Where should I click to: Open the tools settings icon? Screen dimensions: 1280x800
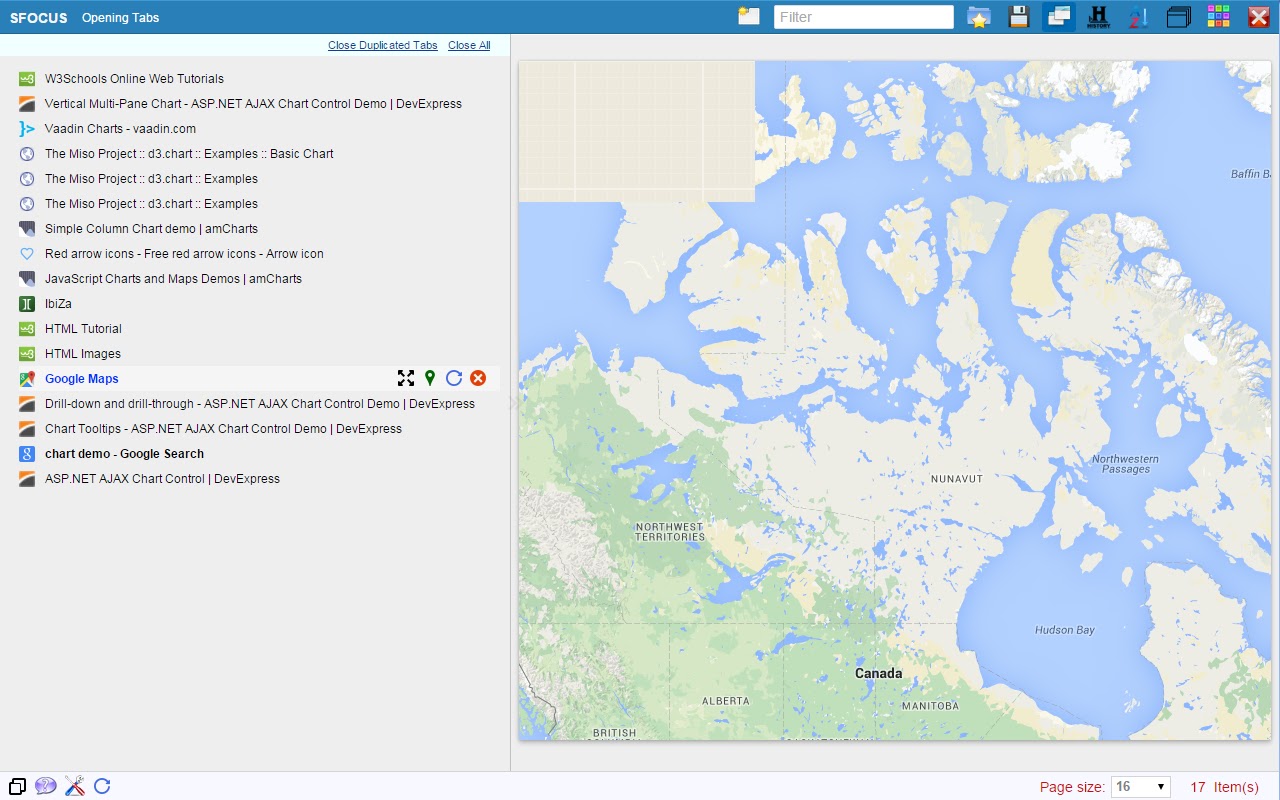click(x=74, y=786)
